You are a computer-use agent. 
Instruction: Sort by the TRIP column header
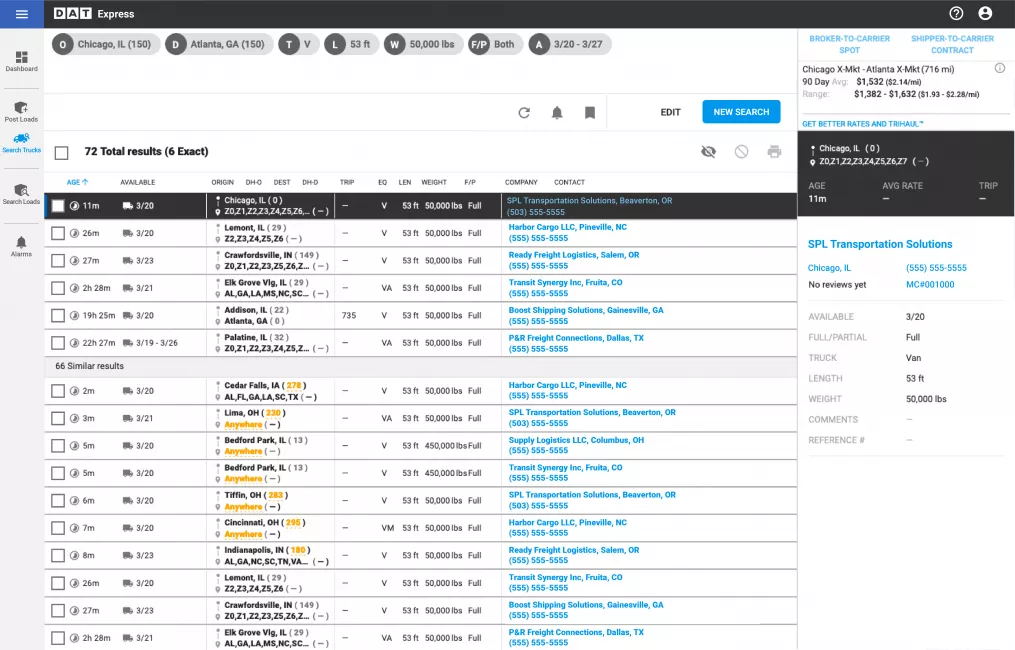pos(347,183)
